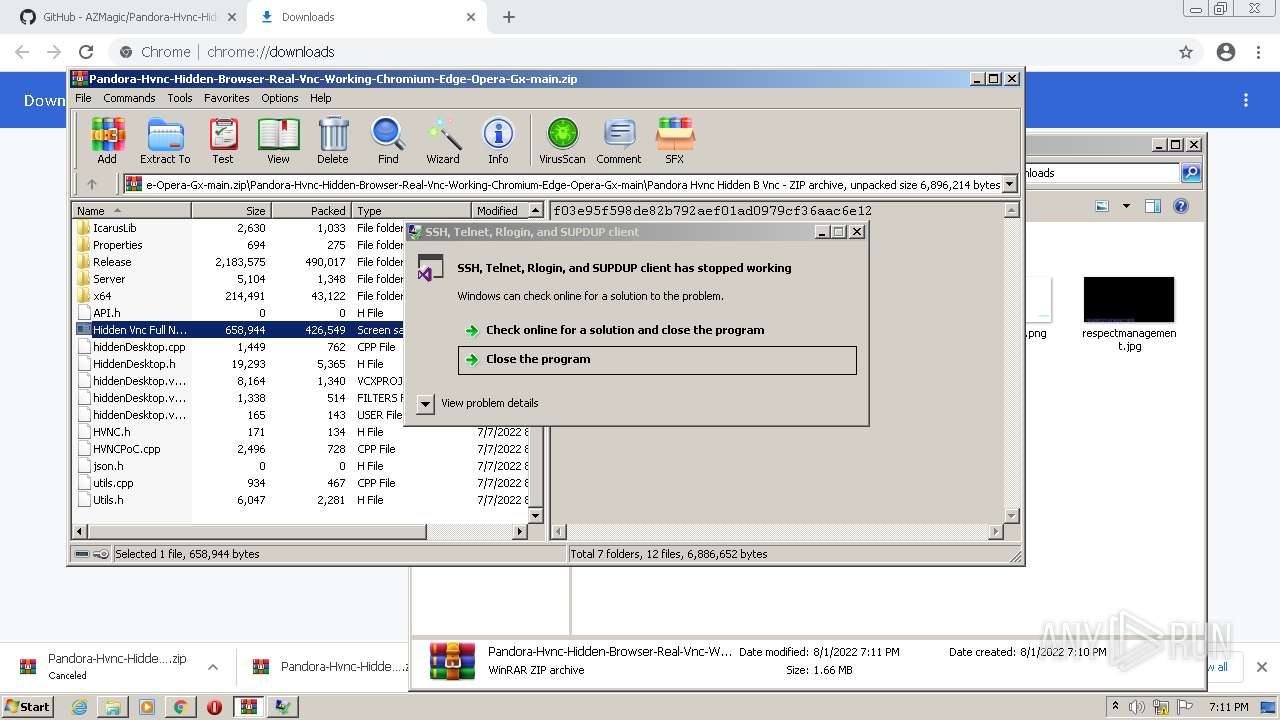The width and height of the screenshot is (1280, 720).
Task: Sort the file list by Size column
Action: (x=232, y=211)
